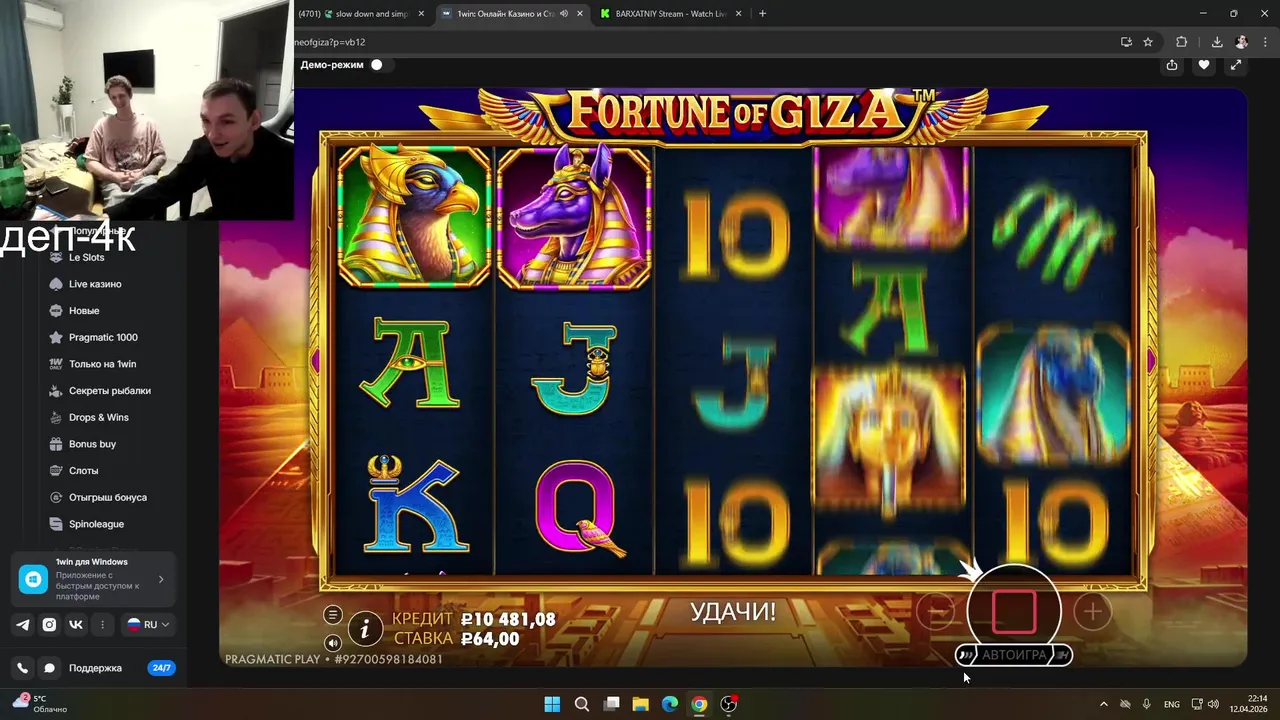
Task: Open Отыгрыш бонуса category
Action: (108, 497)
